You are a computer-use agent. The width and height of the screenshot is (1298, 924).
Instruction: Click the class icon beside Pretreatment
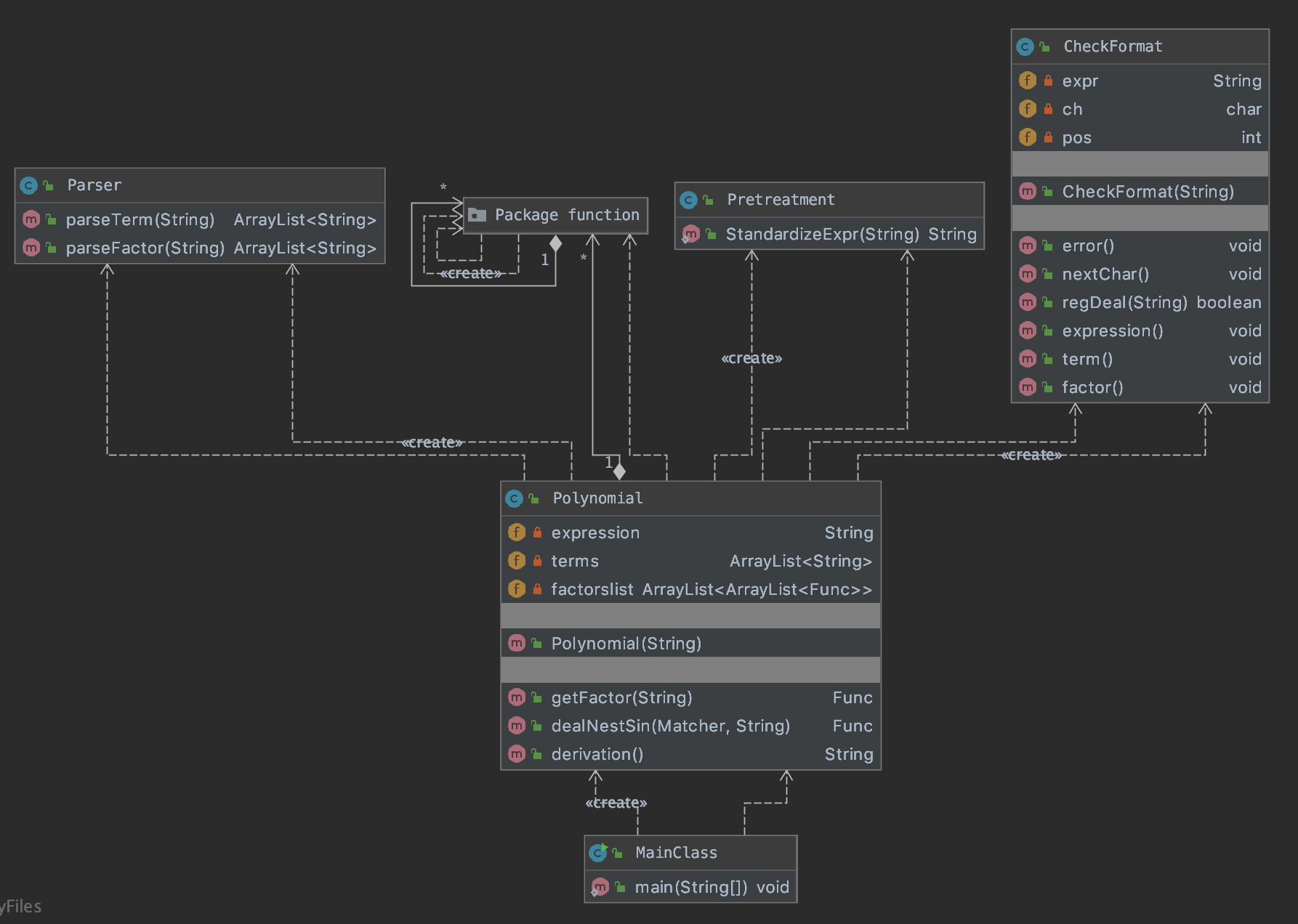click(x=688, y=200)
